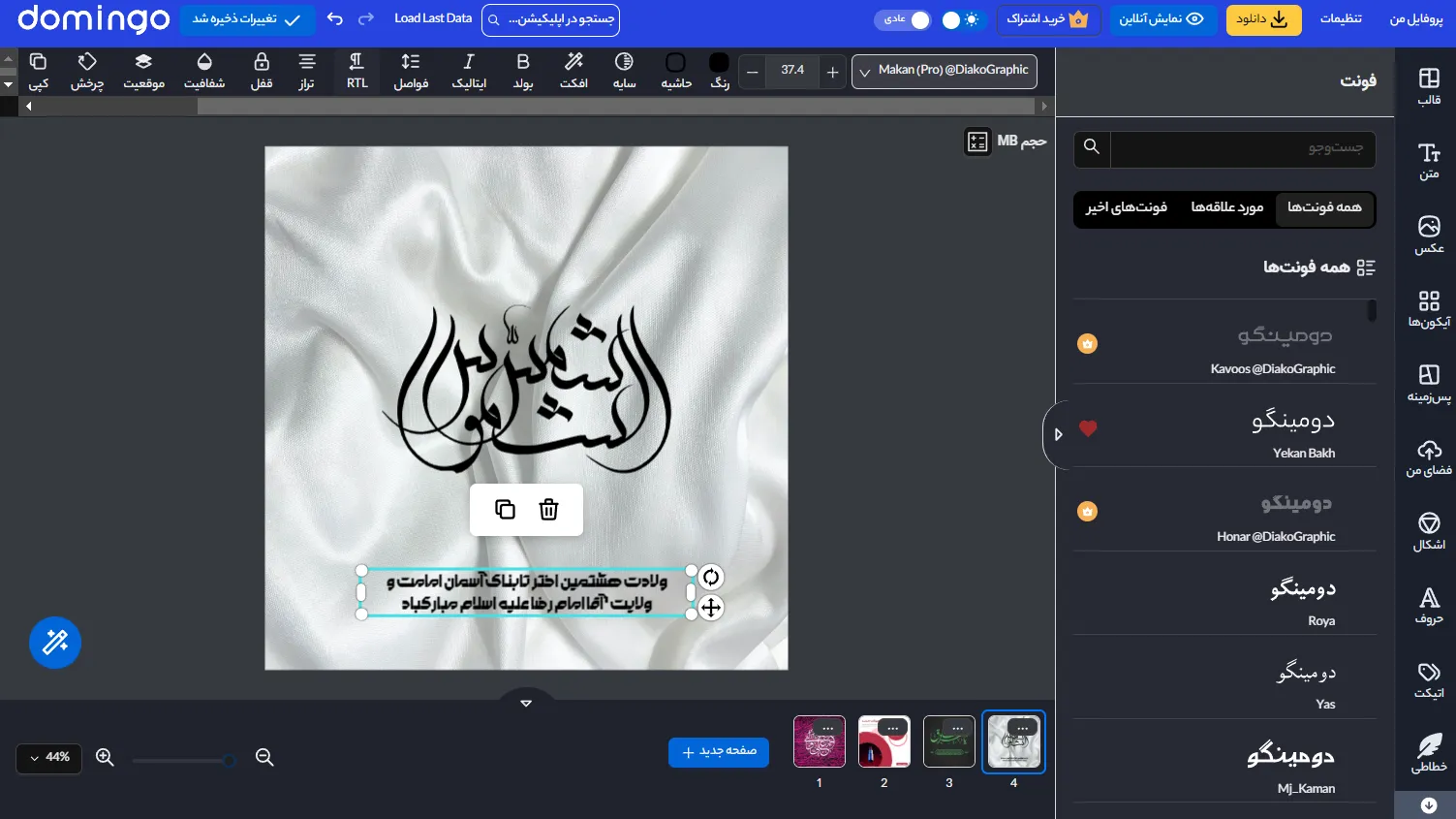Open the پروفایل من (my profile) menu

pyautogui.click(x=1416, y=18)
